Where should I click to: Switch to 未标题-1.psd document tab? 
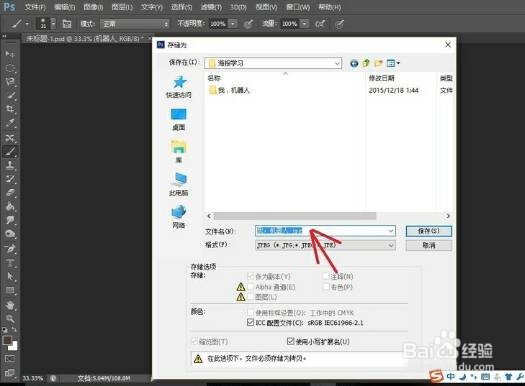pos(85,39)
